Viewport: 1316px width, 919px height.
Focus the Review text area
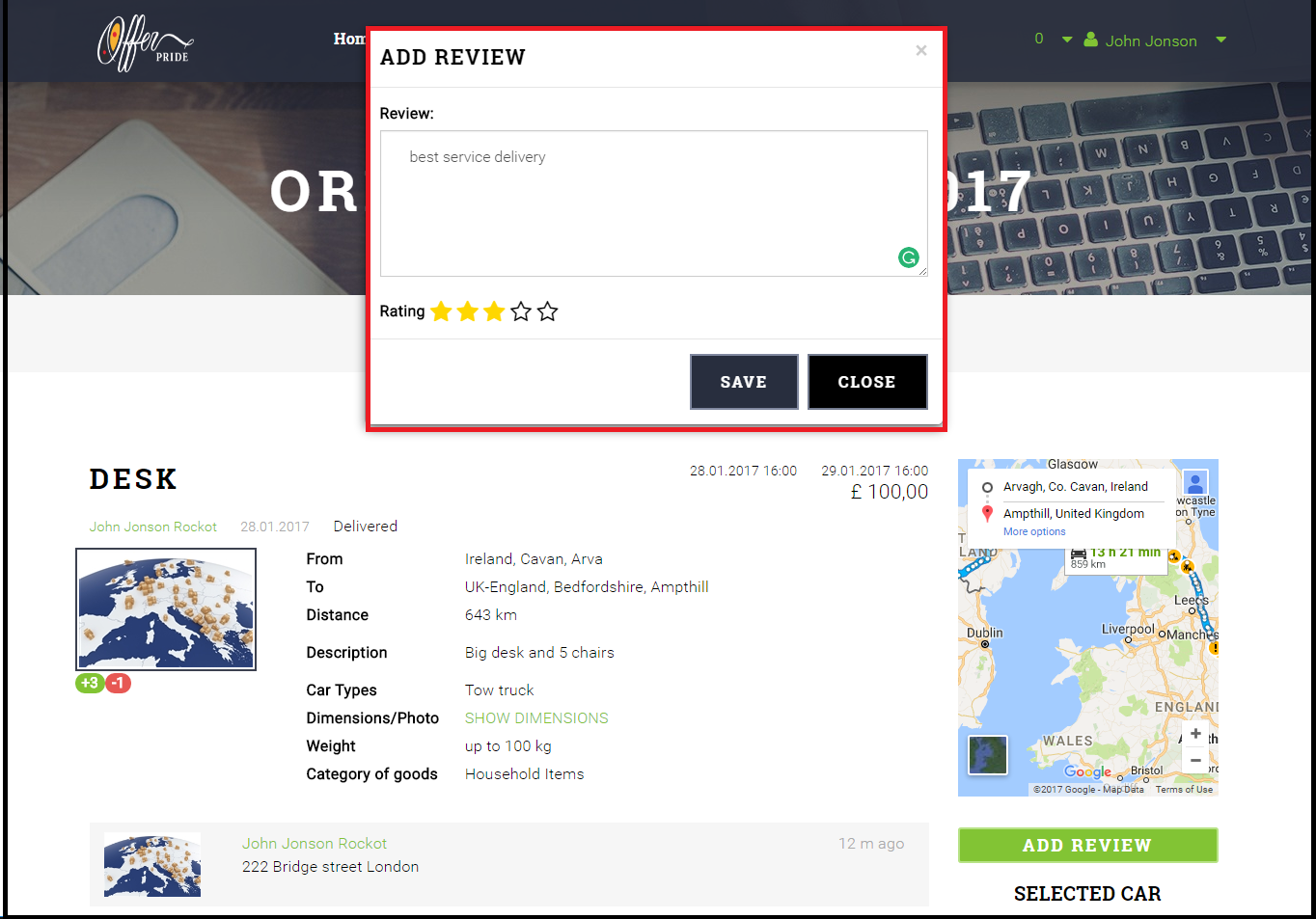[x=654, y=203]
